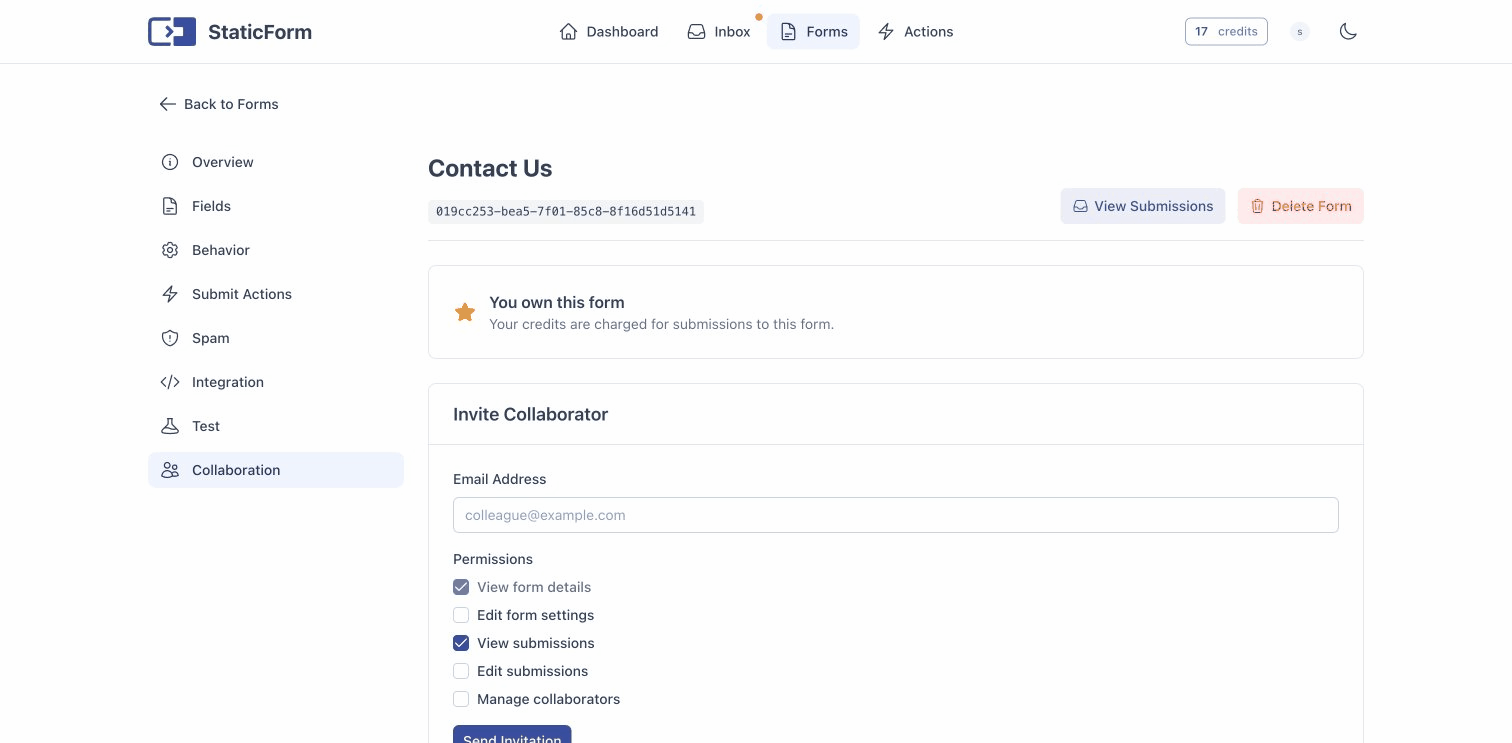Click the user avatar icon

click(1299, 32)
